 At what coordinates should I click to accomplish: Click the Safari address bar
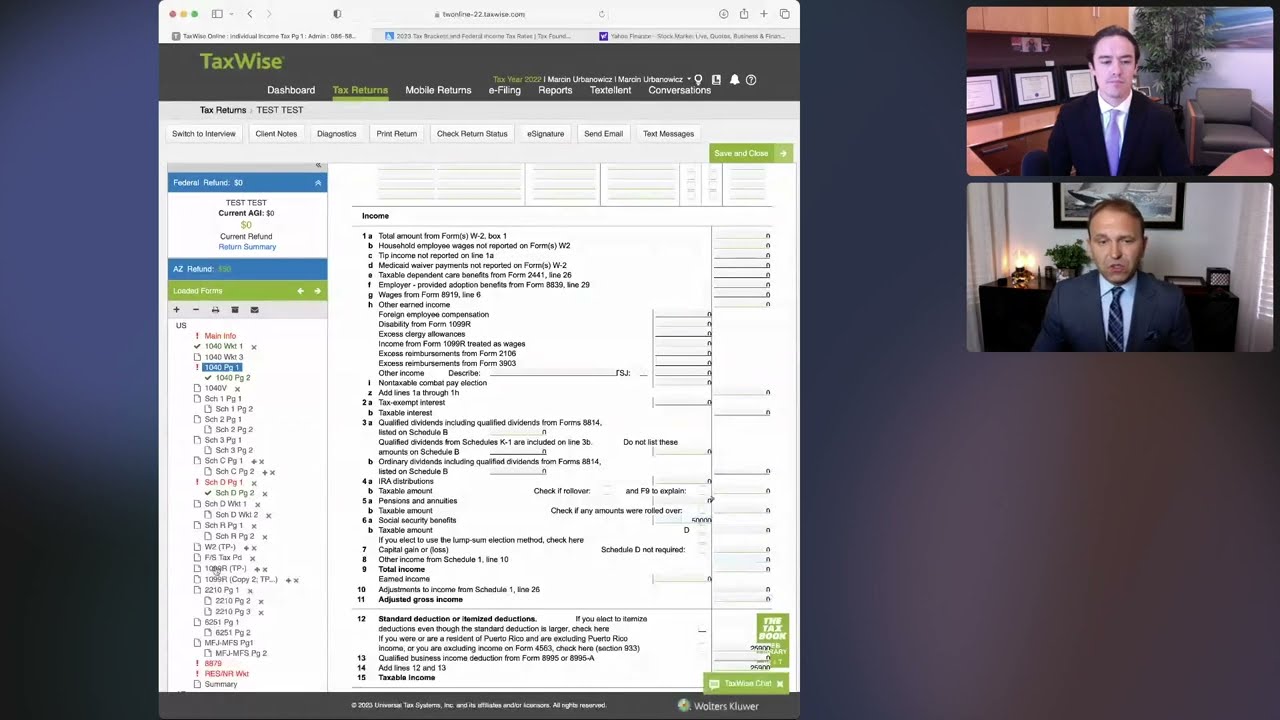(x=483, y=14)
